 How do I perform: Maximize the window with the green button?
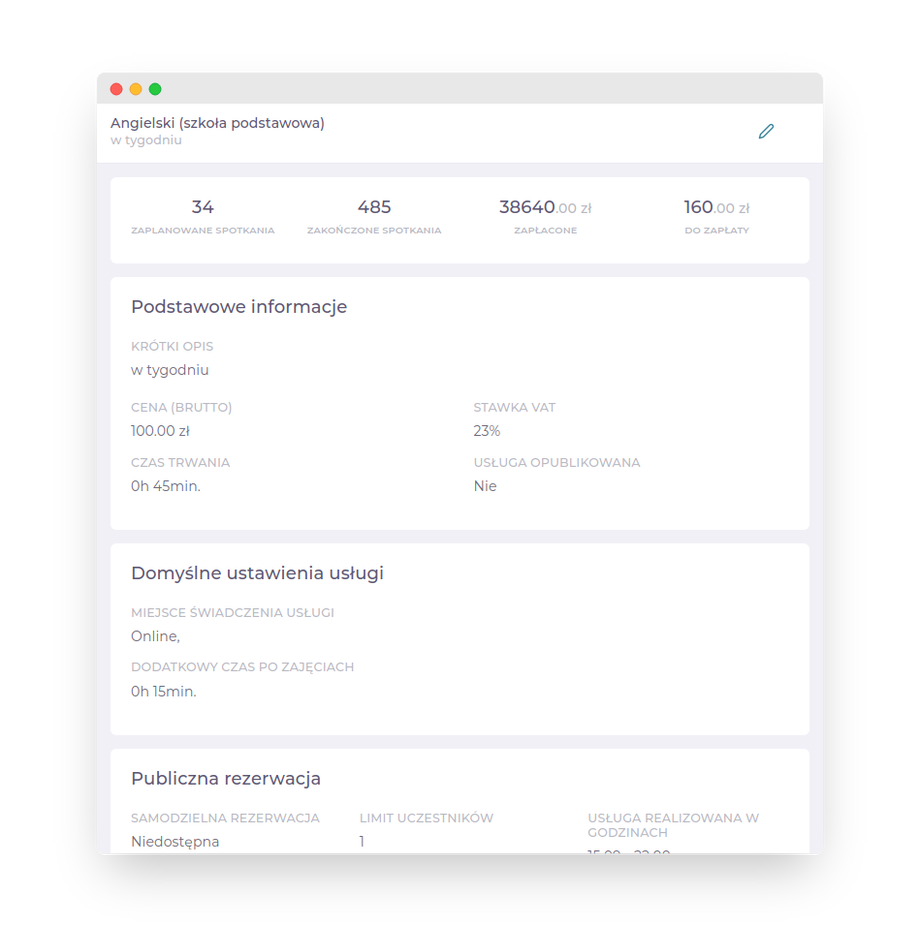pos(155,89)
